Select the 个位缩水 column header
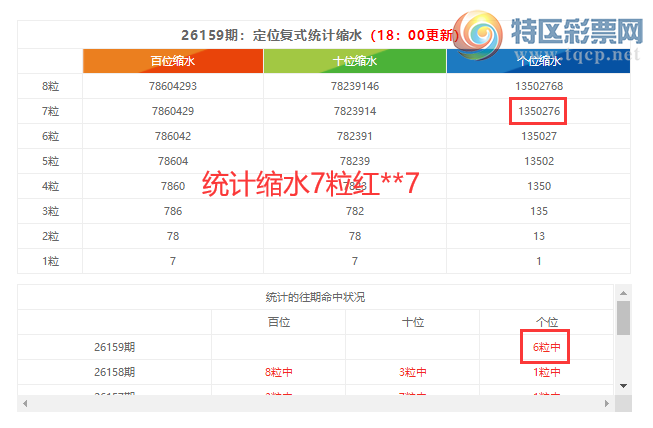 538,61
